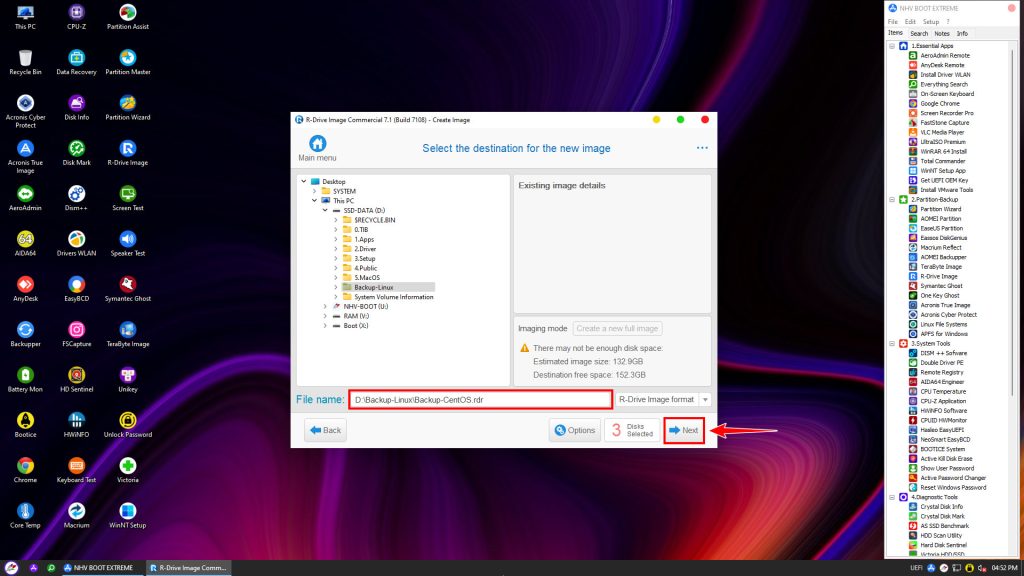Image resolution: width=1024 pixels, height=576 pixels.
Task: Launch Partition Assist from the desktop
Action: pos(128,17)
